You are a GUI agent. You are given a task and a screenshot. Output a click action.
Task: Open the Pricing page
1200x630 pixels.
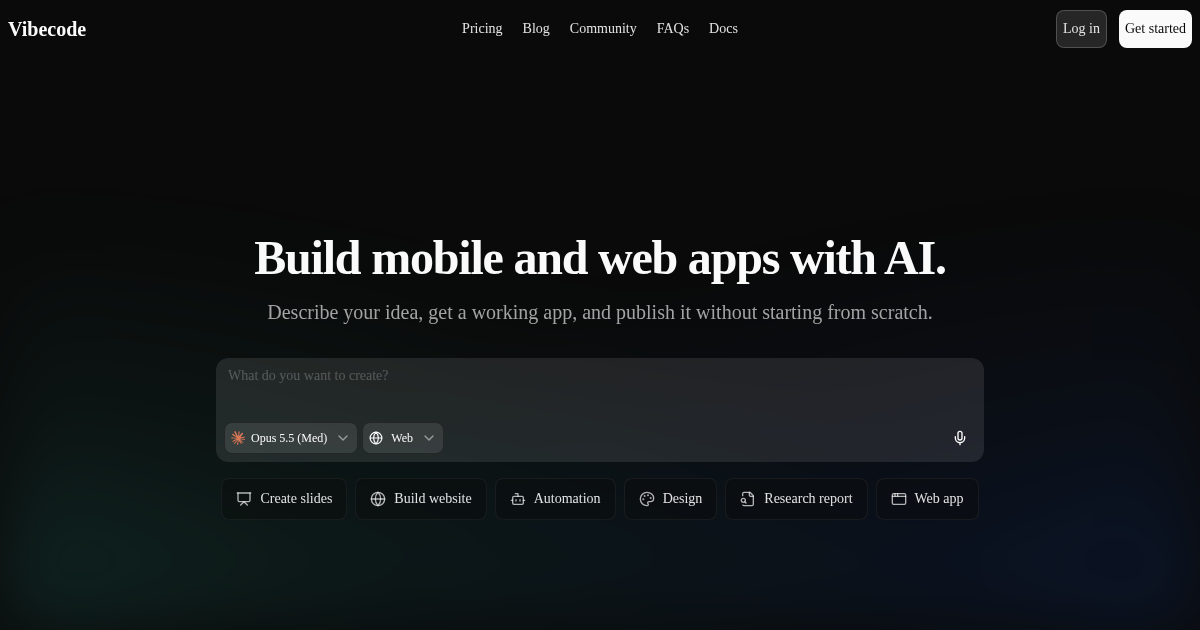pos(482,29)
